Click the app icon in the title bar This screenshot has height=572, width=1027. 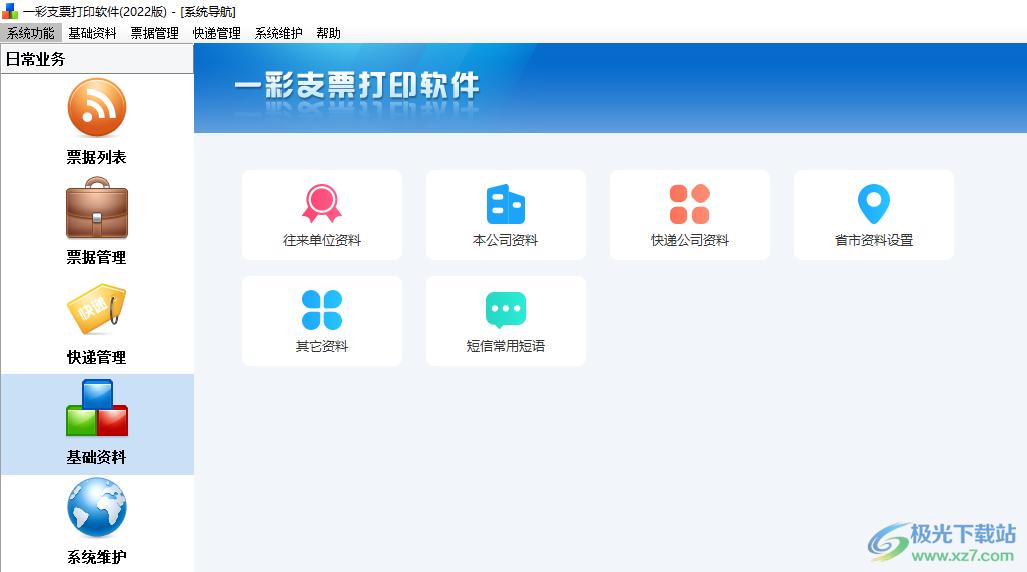pos(10,11)
